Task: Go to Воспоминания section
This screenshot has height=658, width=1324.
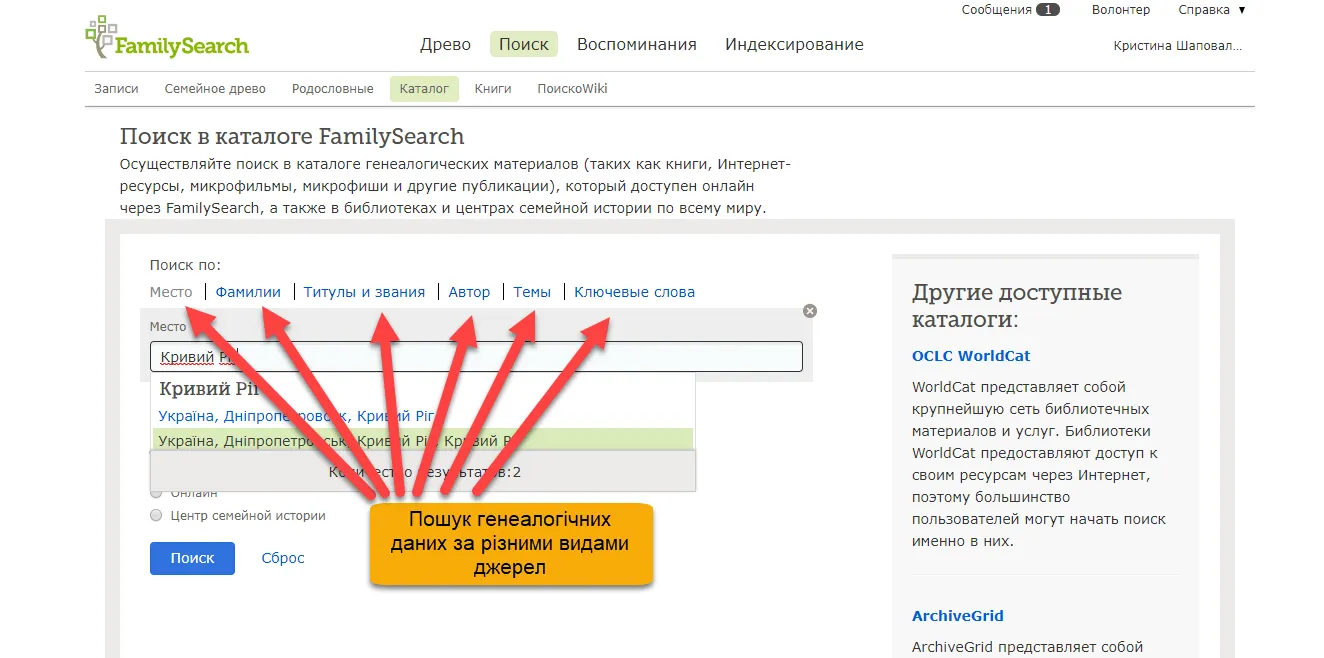Action: 636,44
